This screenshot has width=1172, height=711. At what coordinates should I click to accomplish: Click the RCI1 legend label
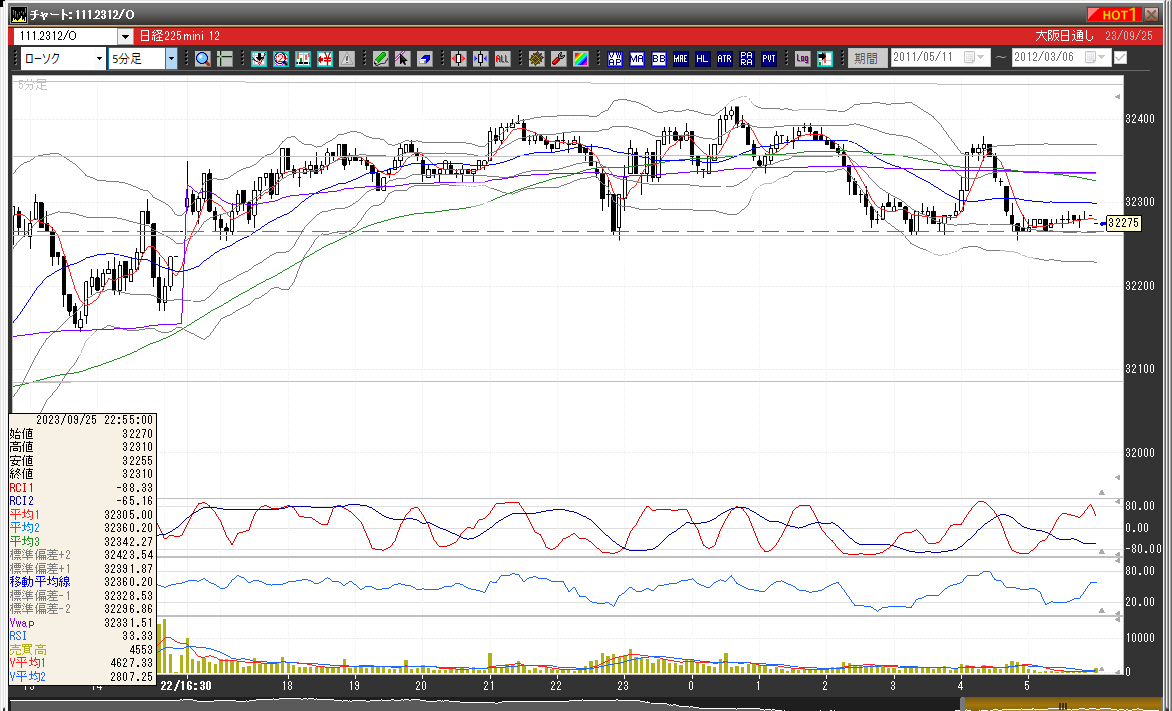(22, 487)
